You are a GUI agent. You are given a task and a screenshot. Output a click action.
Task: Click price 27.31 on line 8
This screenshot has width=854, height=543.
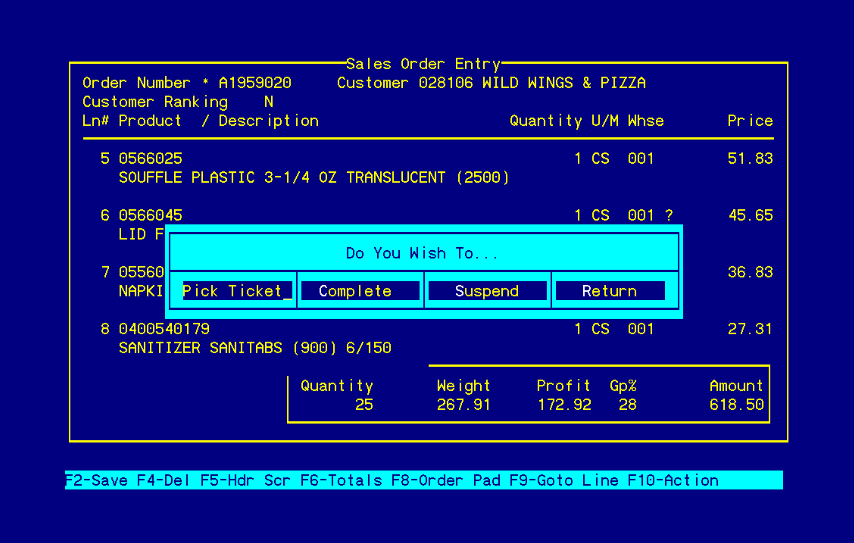coord(750,329)
